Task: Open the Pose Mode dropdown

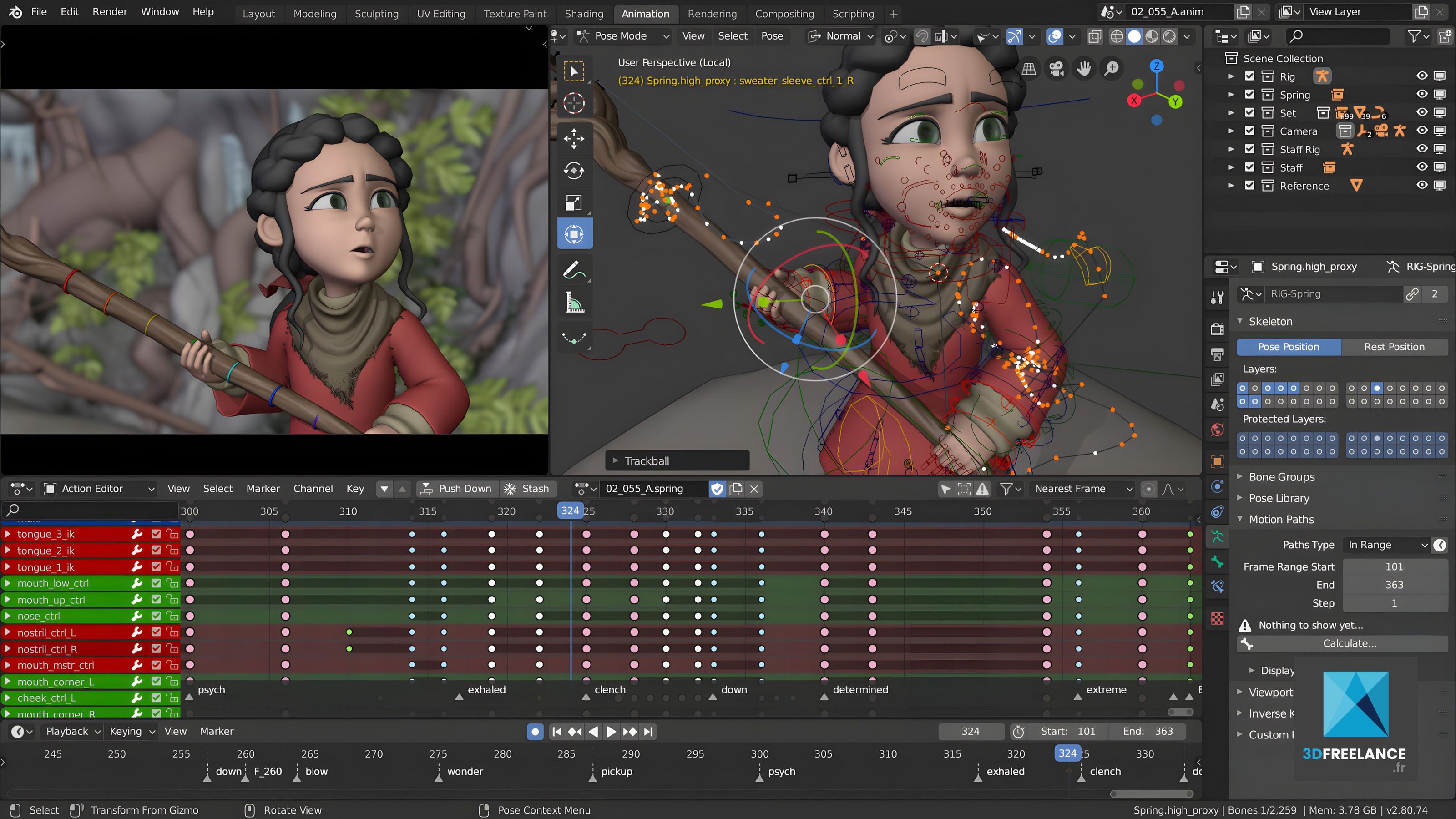Action: (x=622, y=36)
